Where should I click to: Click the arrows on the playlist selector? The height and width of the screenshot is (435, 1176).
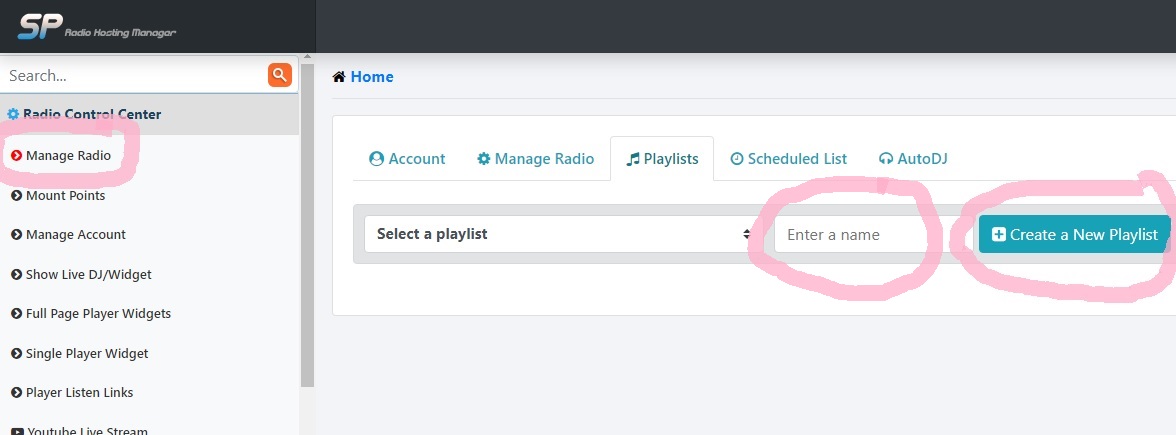pos(747,234)
